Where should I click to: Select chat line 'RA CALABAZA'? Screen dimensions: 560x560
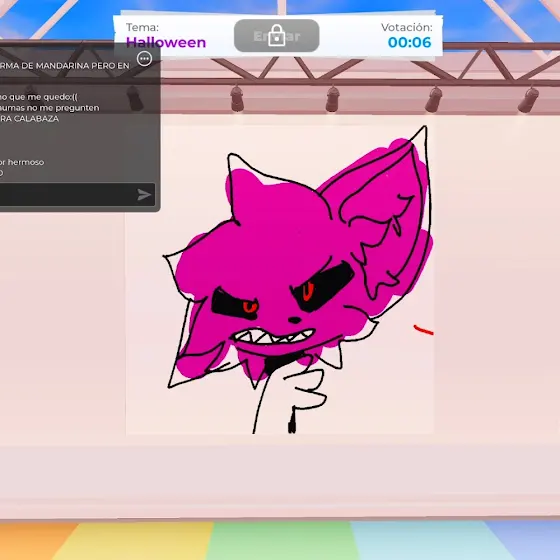[x=29, y=119]
